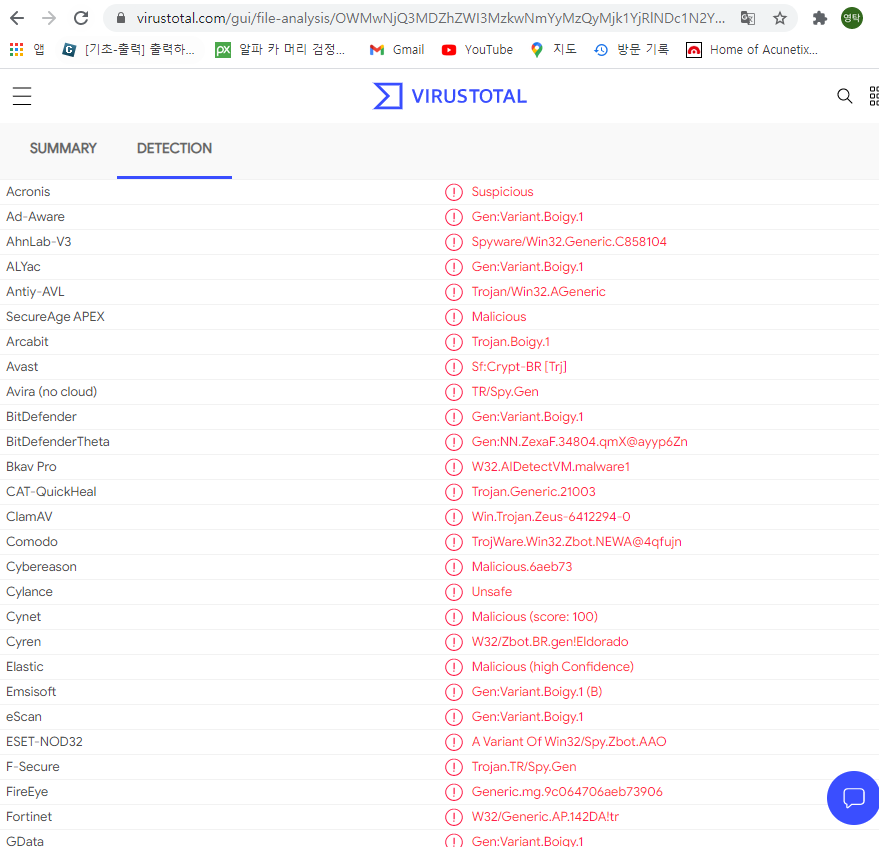Open the VirusTotal hamburger menu
879x847 pixels.
[22, 96]
